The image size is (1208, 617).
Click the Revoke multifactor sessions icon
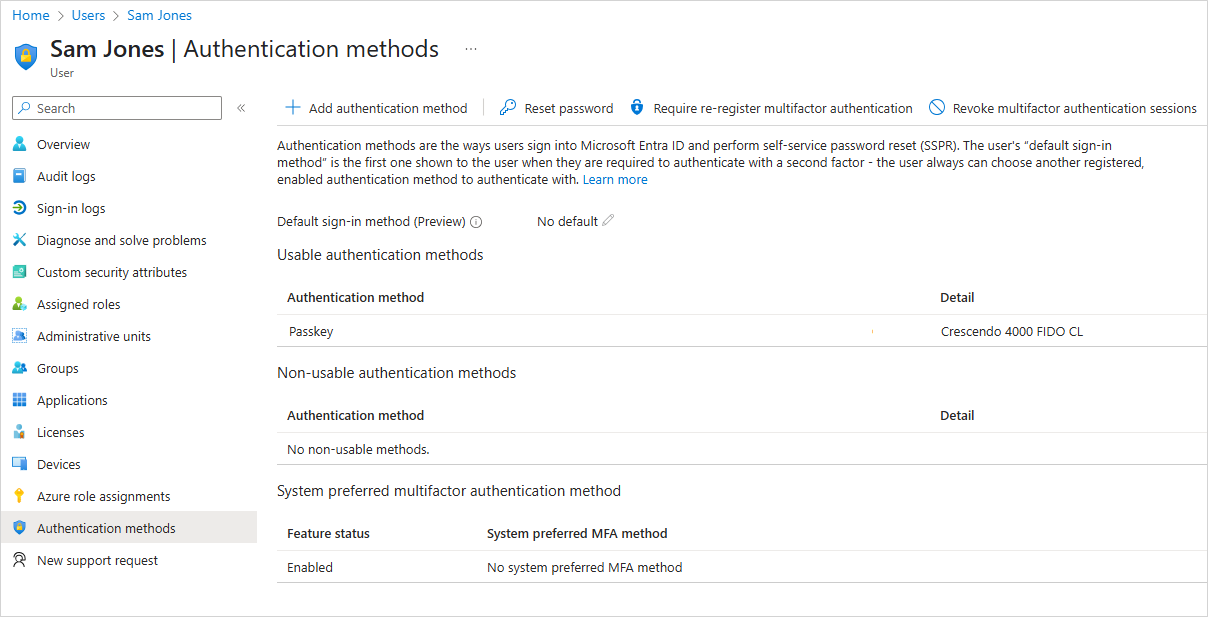click(937, 108)
